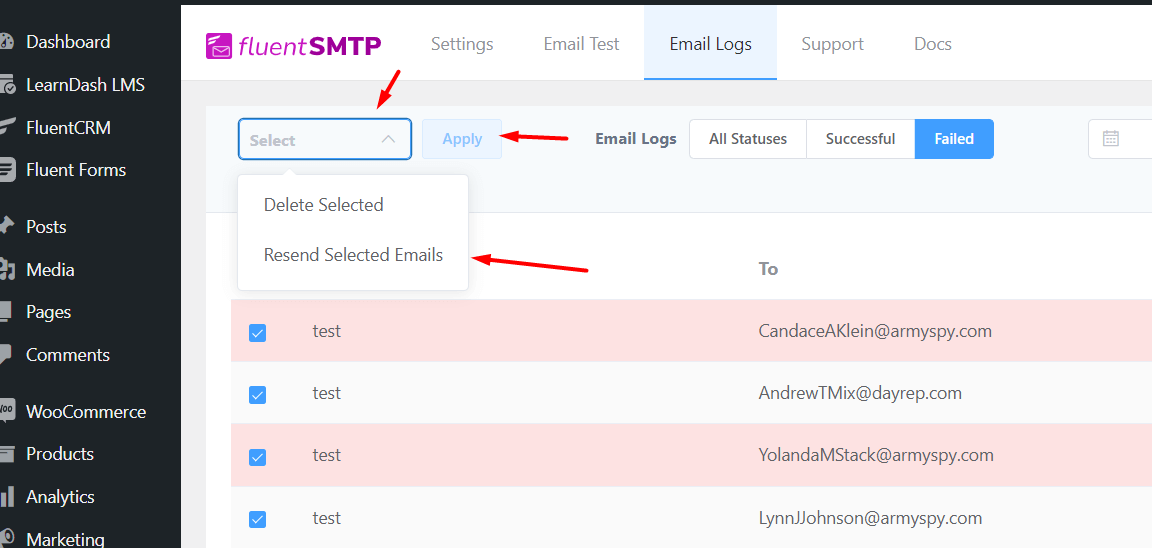
Task: Switch to the Email Test tab
Action: pyautogui.click(x=581, y=44)
